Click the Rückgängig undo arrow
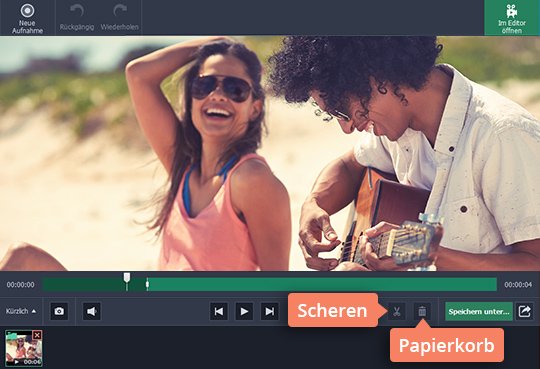The width and height of the screenshot is (540, 369). [76, 18]
